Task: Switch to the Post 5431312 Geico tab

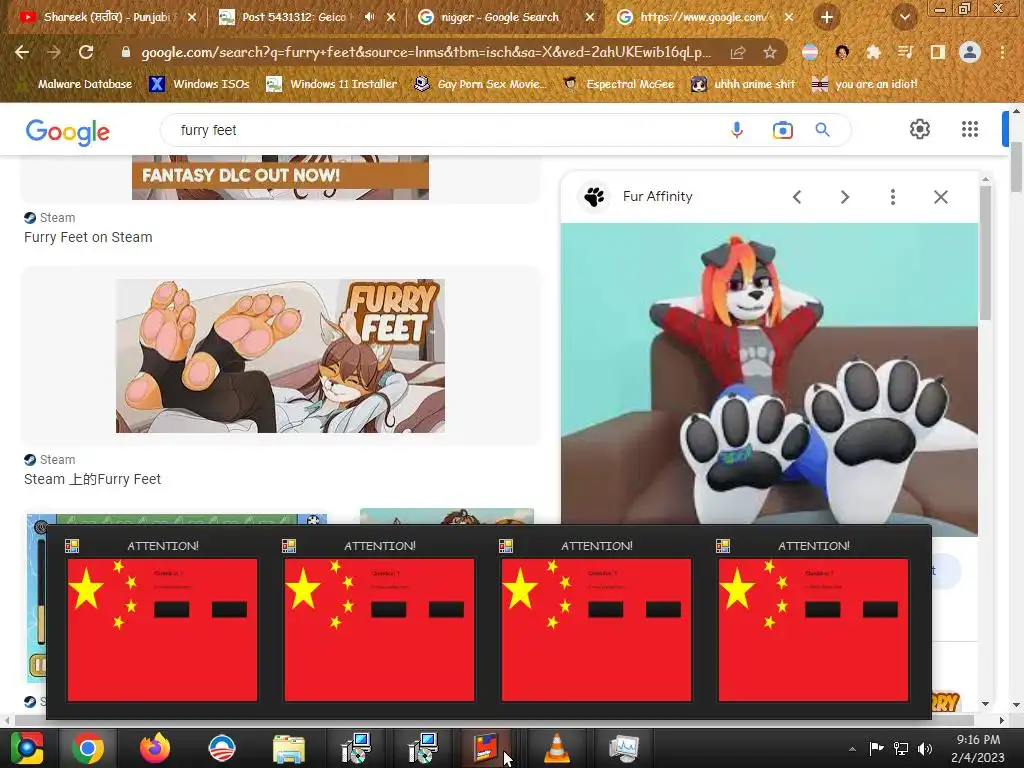Action: tap(294, 17)
